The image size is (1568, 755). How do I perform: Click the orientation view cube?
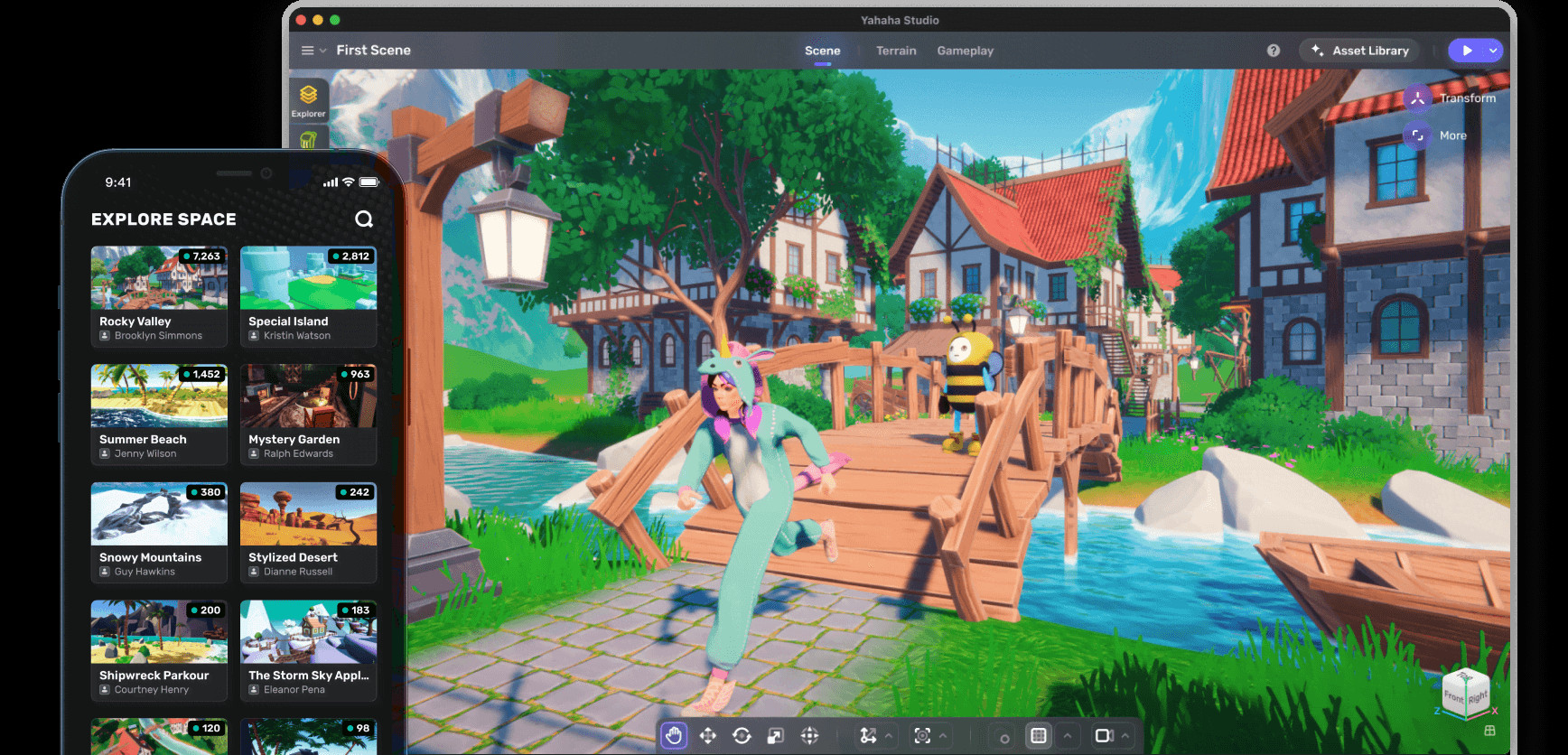(1464, 694)
